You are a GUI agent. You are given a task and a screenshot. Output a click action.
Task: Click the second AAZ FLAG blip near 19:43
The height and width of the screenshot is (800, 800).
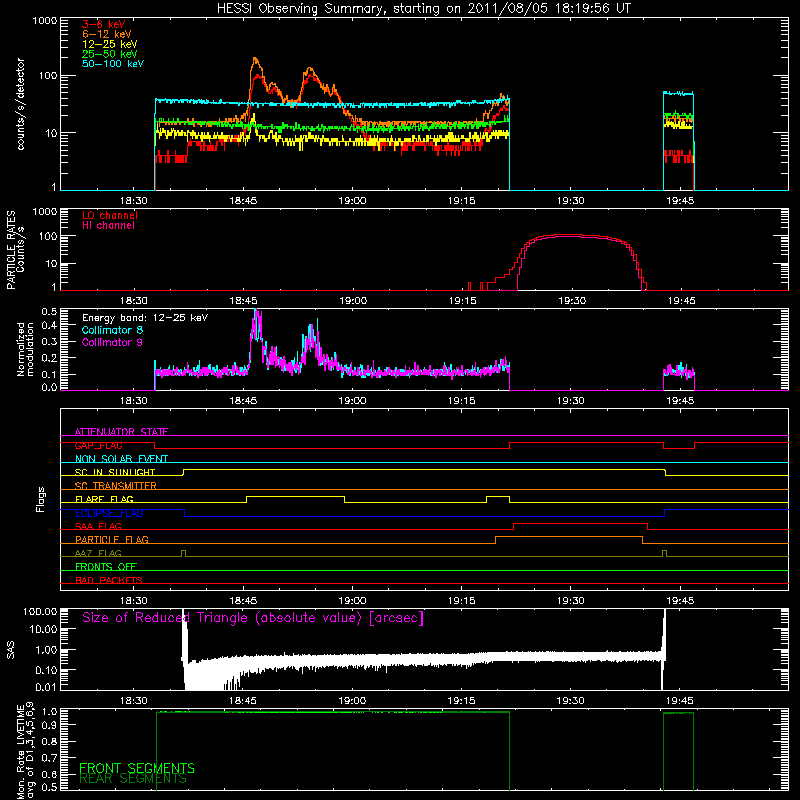tap(664, 553)
